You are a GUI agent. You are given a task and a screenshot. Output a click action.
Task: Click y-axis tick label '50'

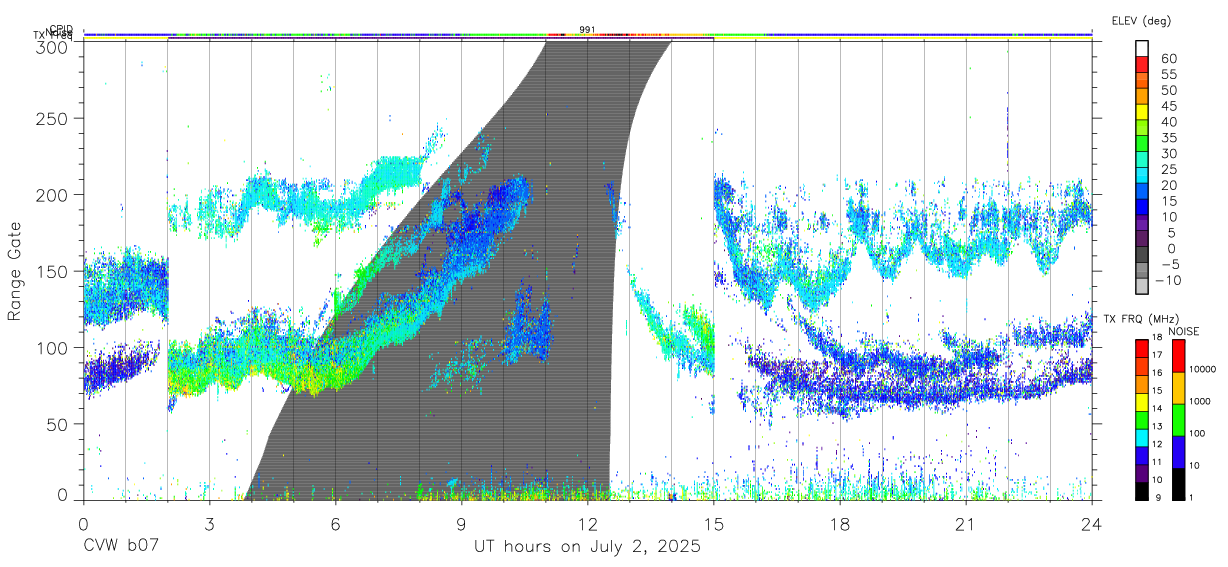(59, 424)
